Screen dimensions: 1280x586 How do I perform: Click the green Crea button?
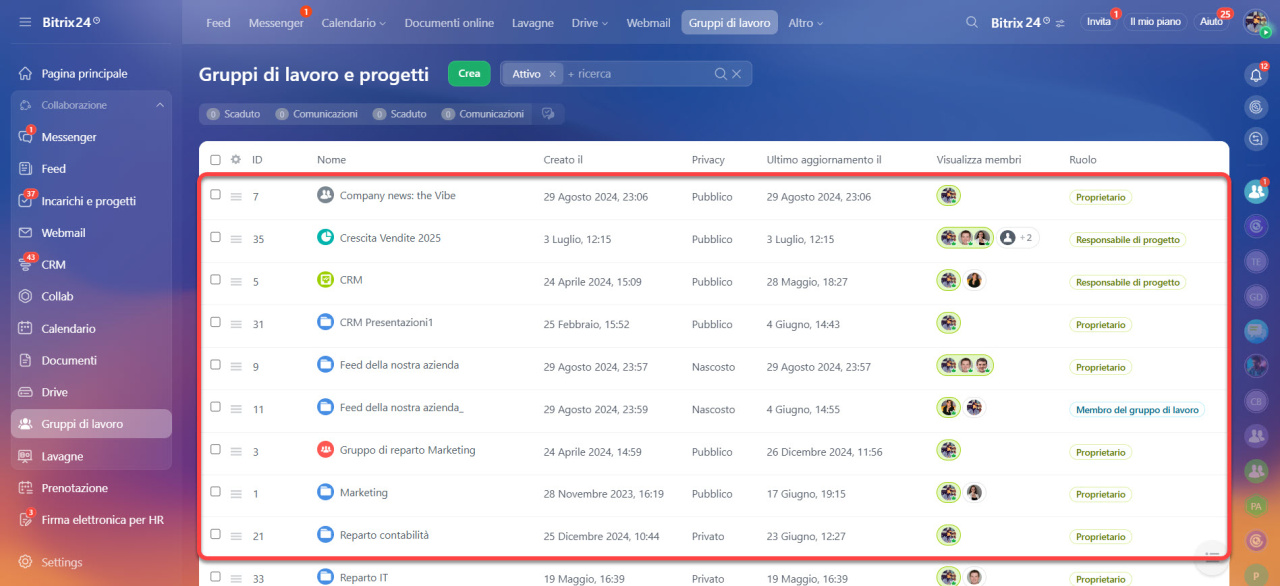pyautogui.click(x=469, y=74)
